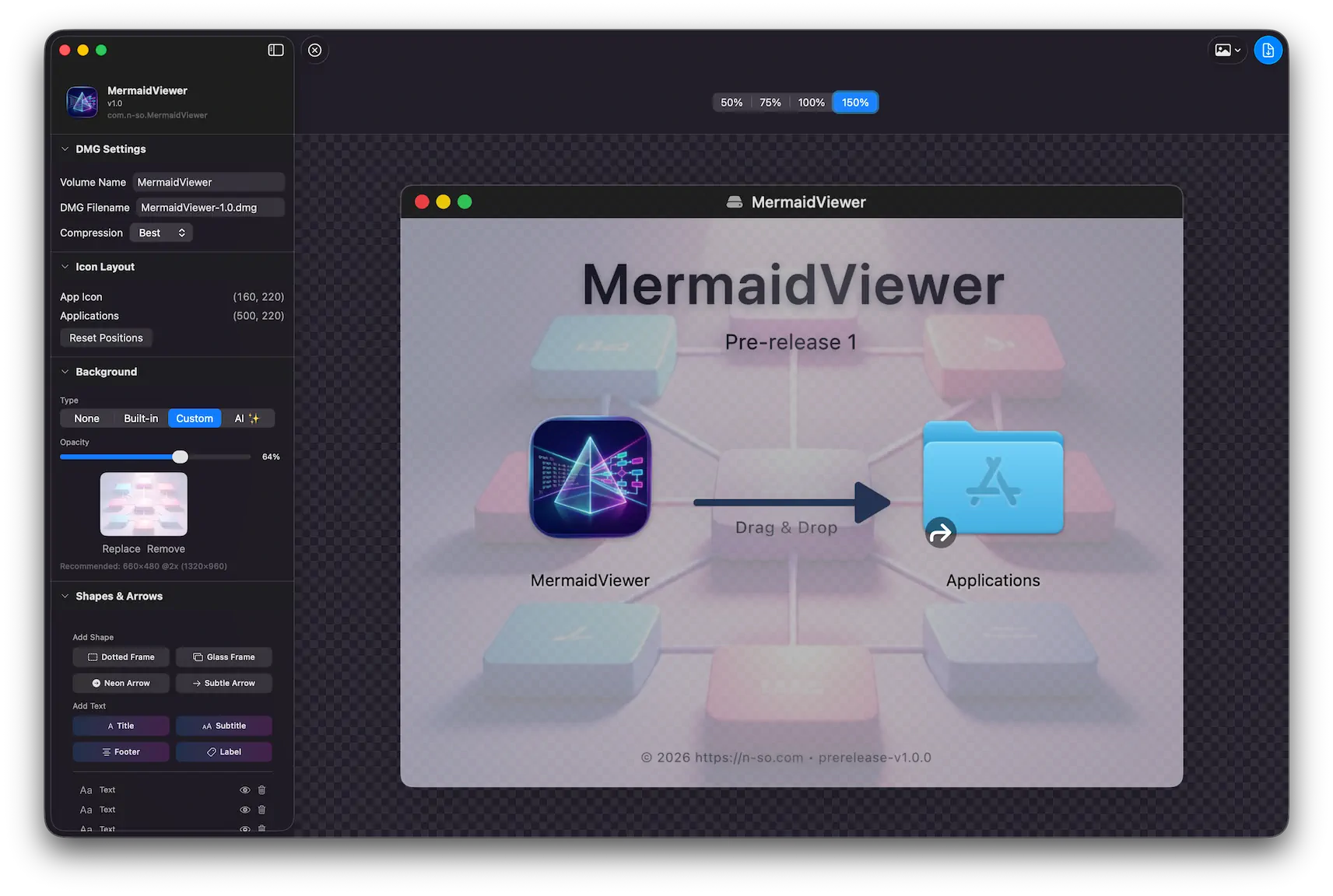This screenshot has width=1333, height=896.
Task: Select the large MermaidViewer heading in the preview
Action: tap(793, 285)
